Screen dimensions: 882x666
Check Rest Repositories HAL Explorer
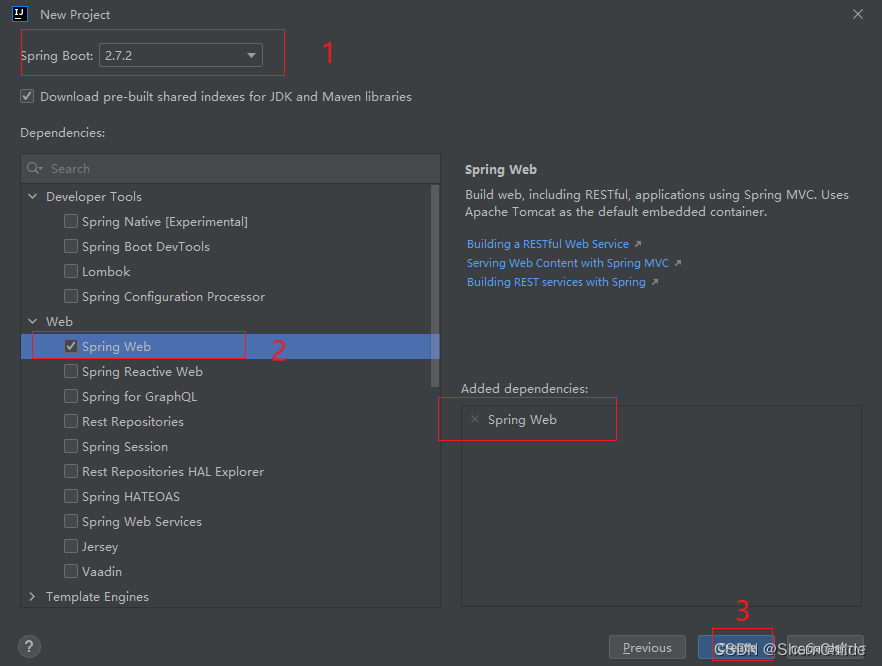coord(71,471)
